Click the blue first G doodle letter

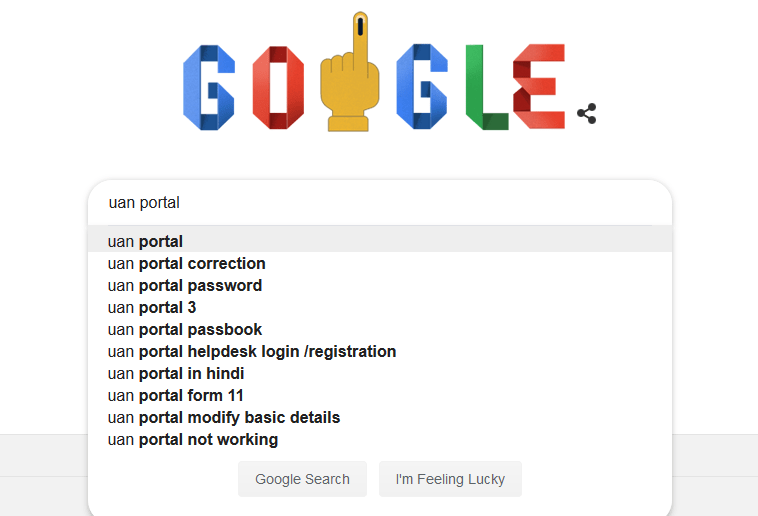pos(209,88)
